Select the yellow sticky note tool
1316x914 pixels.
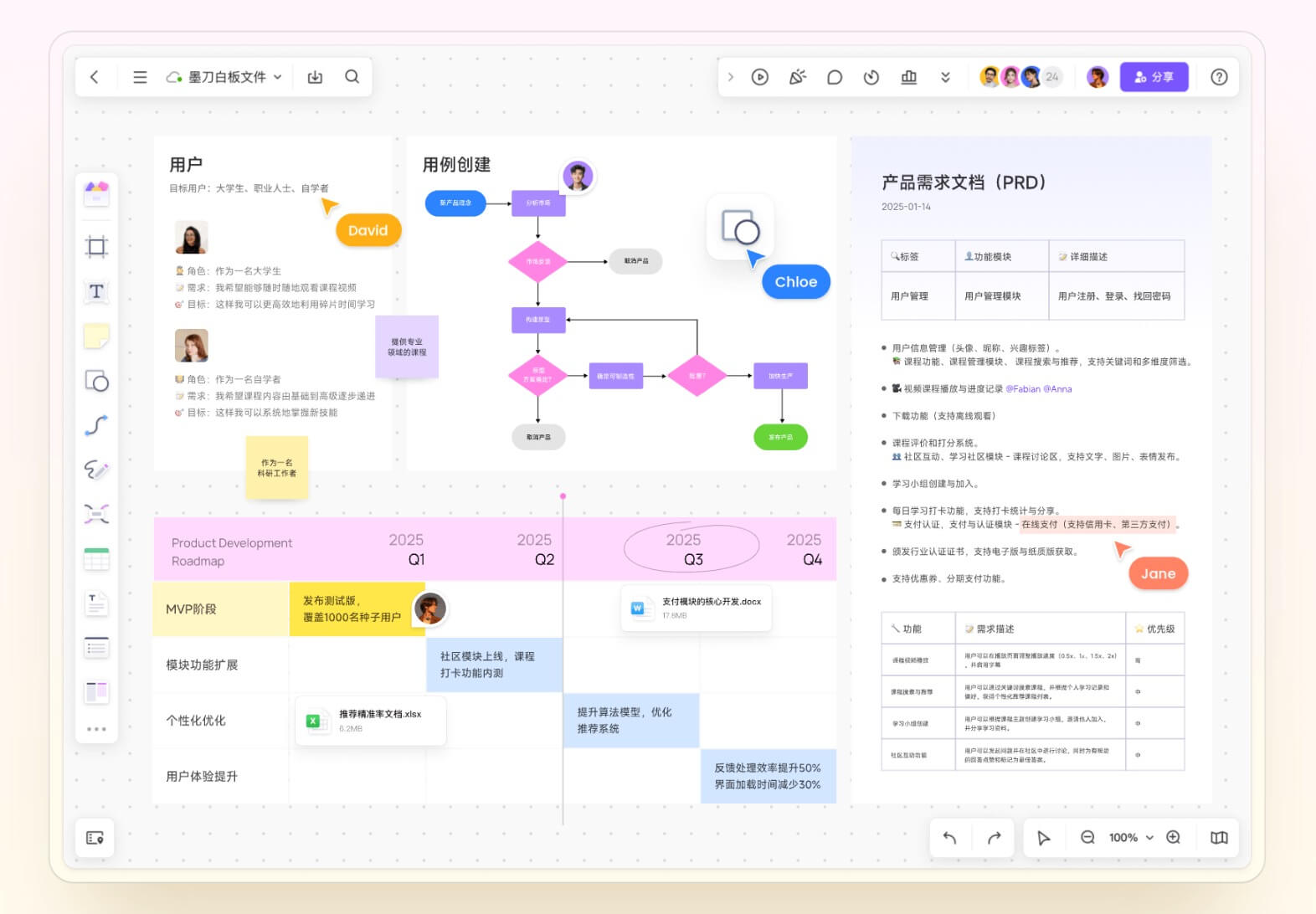tap(96, 336)
